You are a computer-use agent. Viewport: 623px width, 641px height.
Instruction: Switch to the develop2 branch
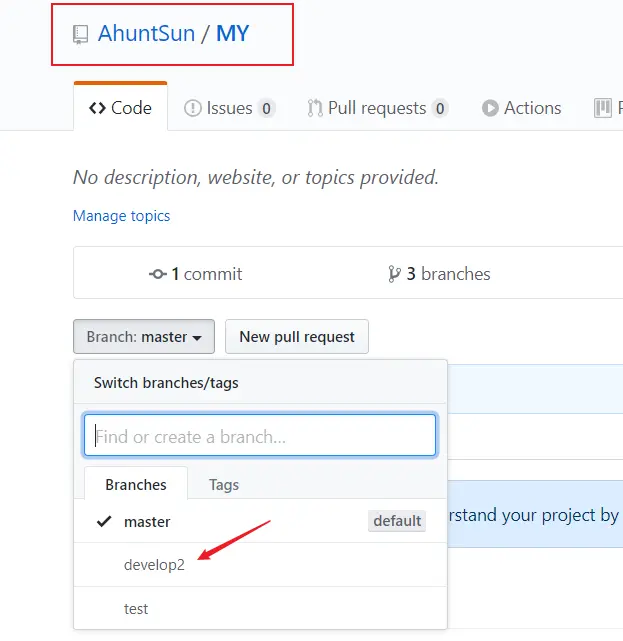260,565
